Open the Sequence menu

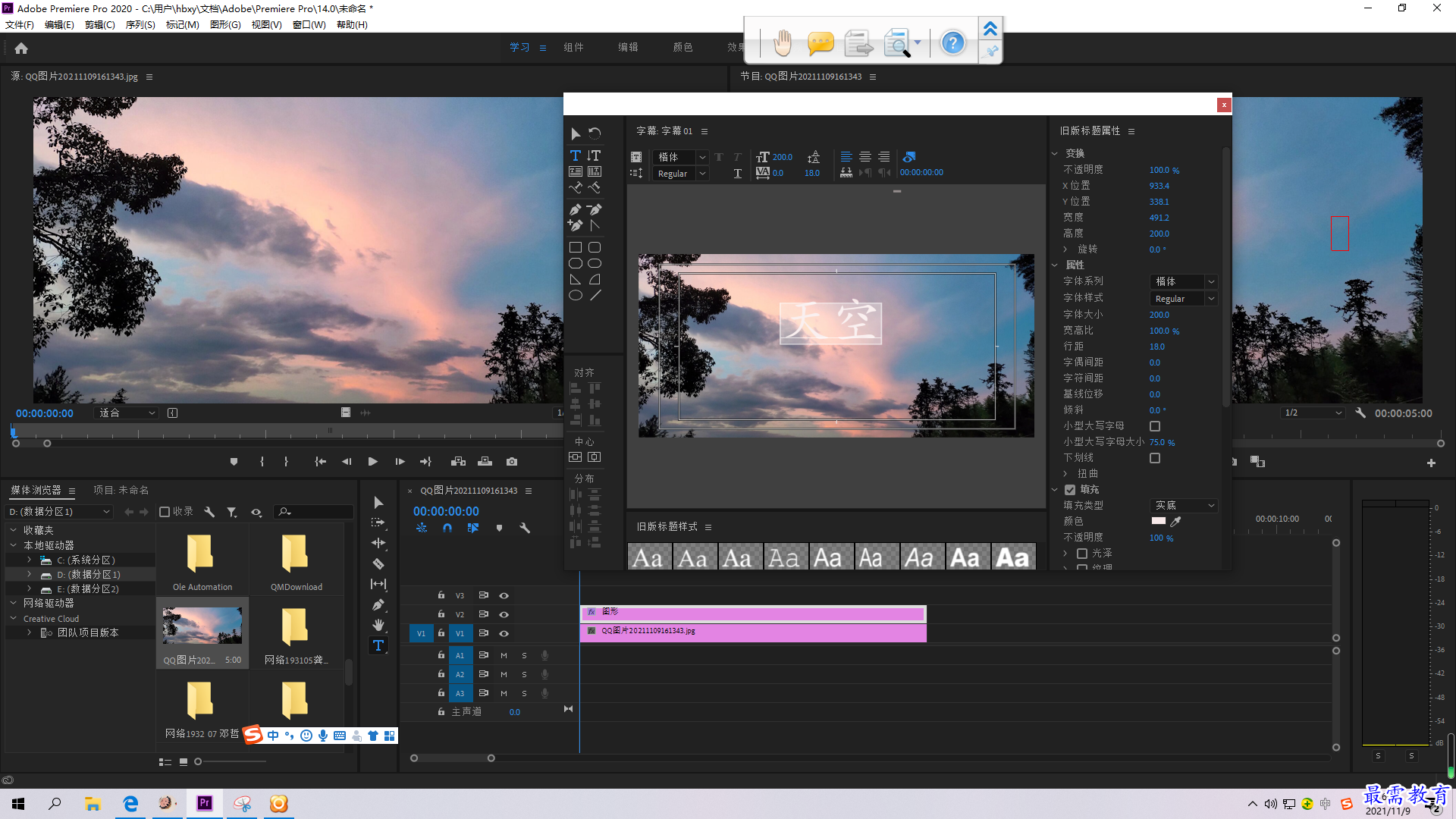[140, 25]
